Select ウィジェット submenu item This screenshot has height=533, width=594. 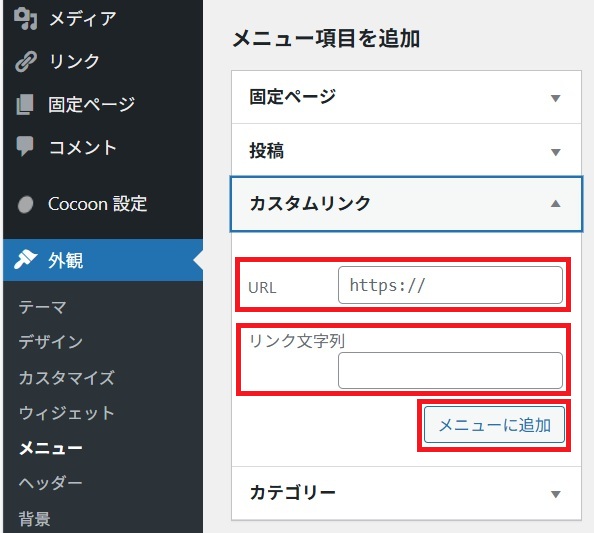pos(67,413)
